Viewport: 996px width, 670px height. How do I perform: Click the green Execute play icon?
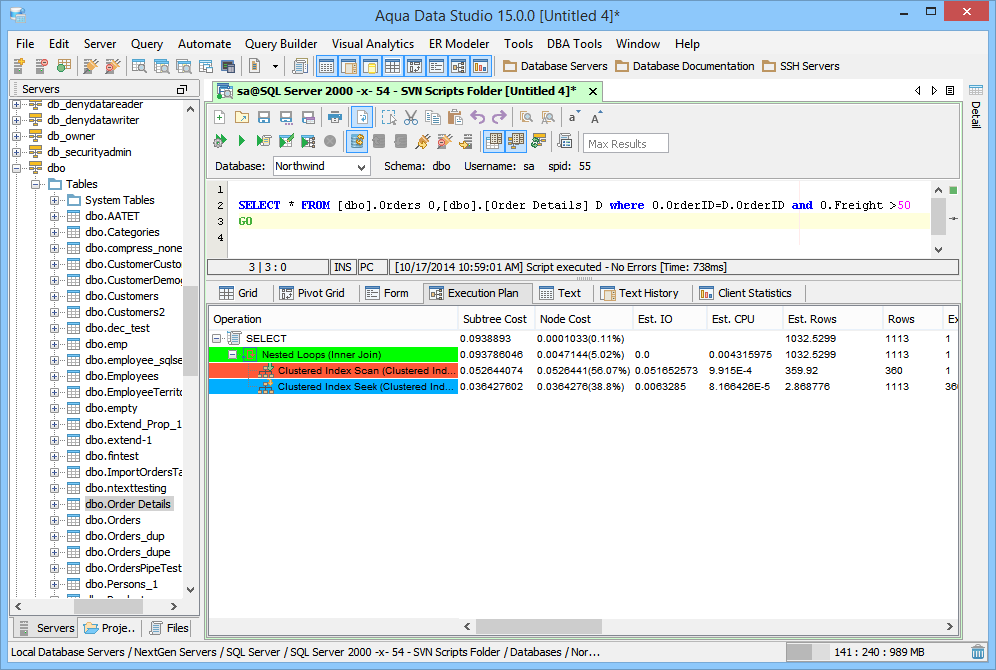(241, 141)
